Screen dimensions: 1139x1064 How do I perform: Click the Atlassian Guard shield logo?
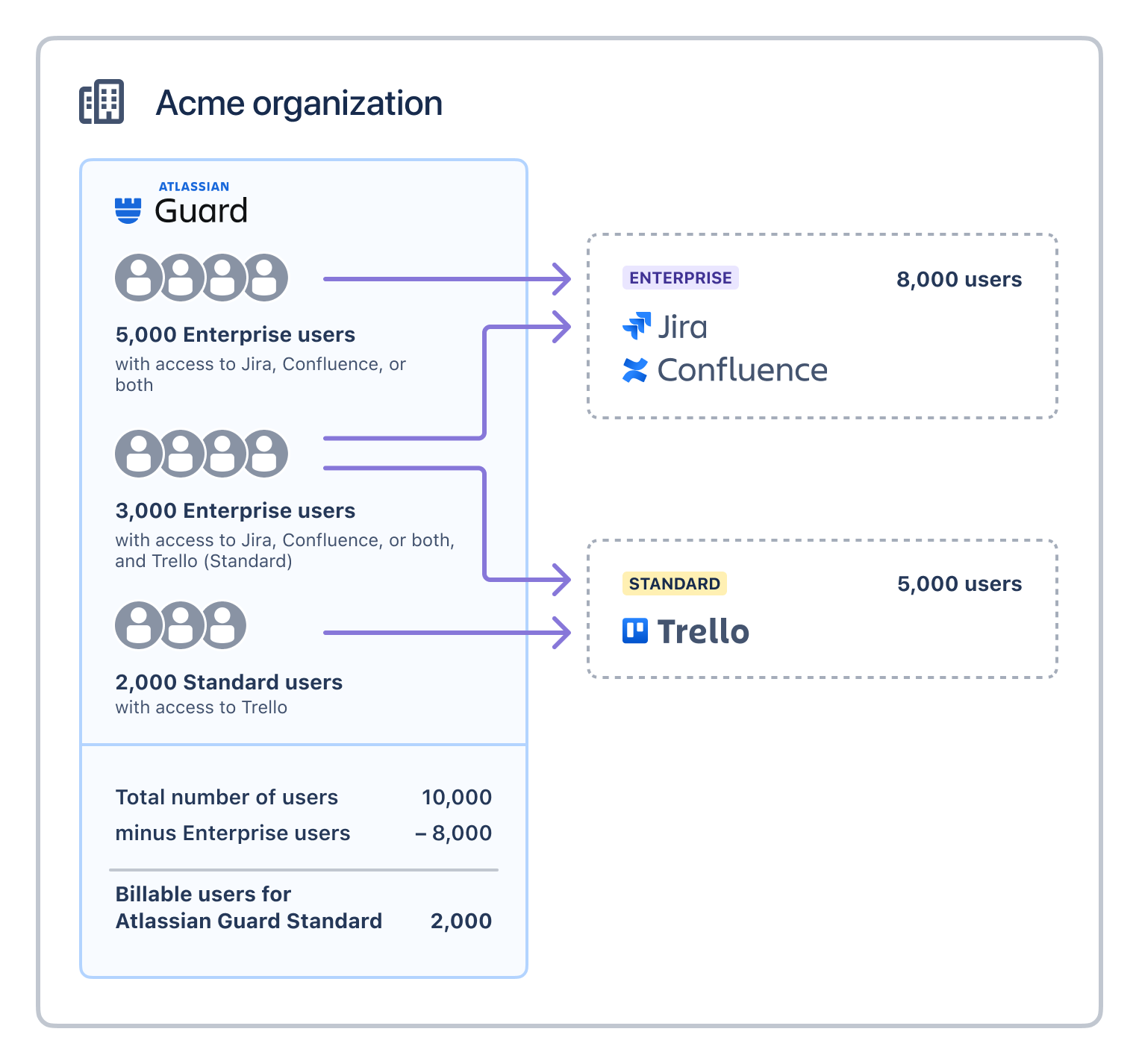[128, 210]
